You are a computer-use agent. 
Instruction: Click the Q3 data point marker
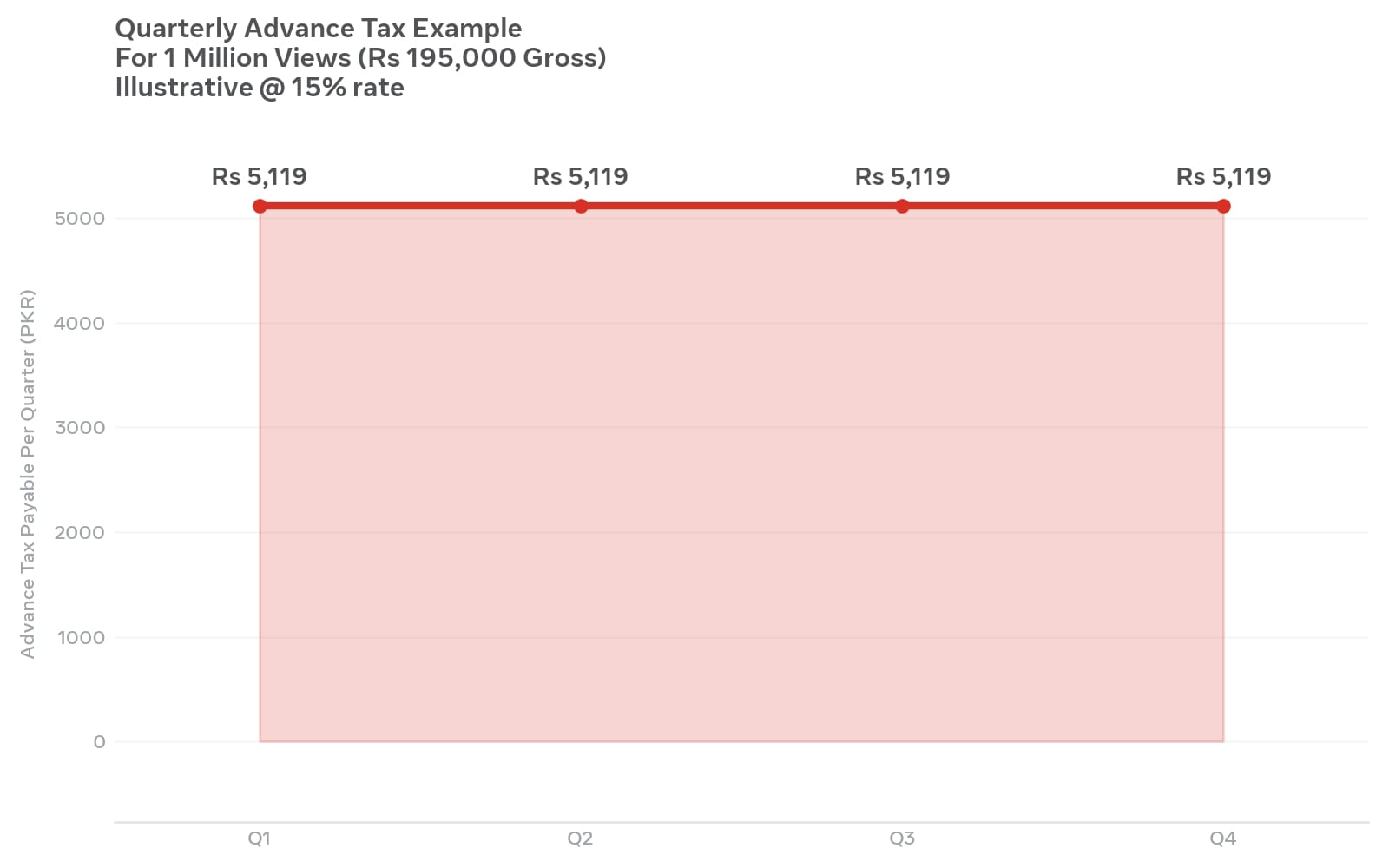(902, 206)
